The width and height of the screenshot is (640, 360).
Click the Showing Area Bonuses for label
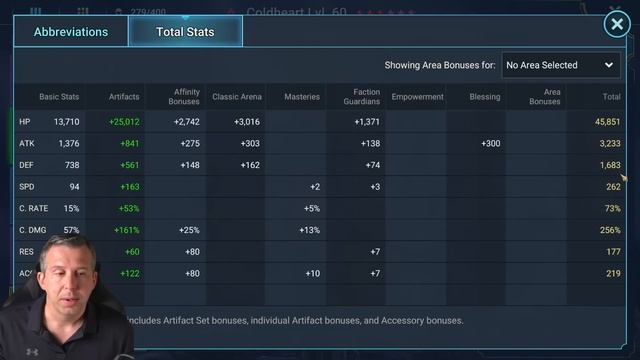click(440, 65)
